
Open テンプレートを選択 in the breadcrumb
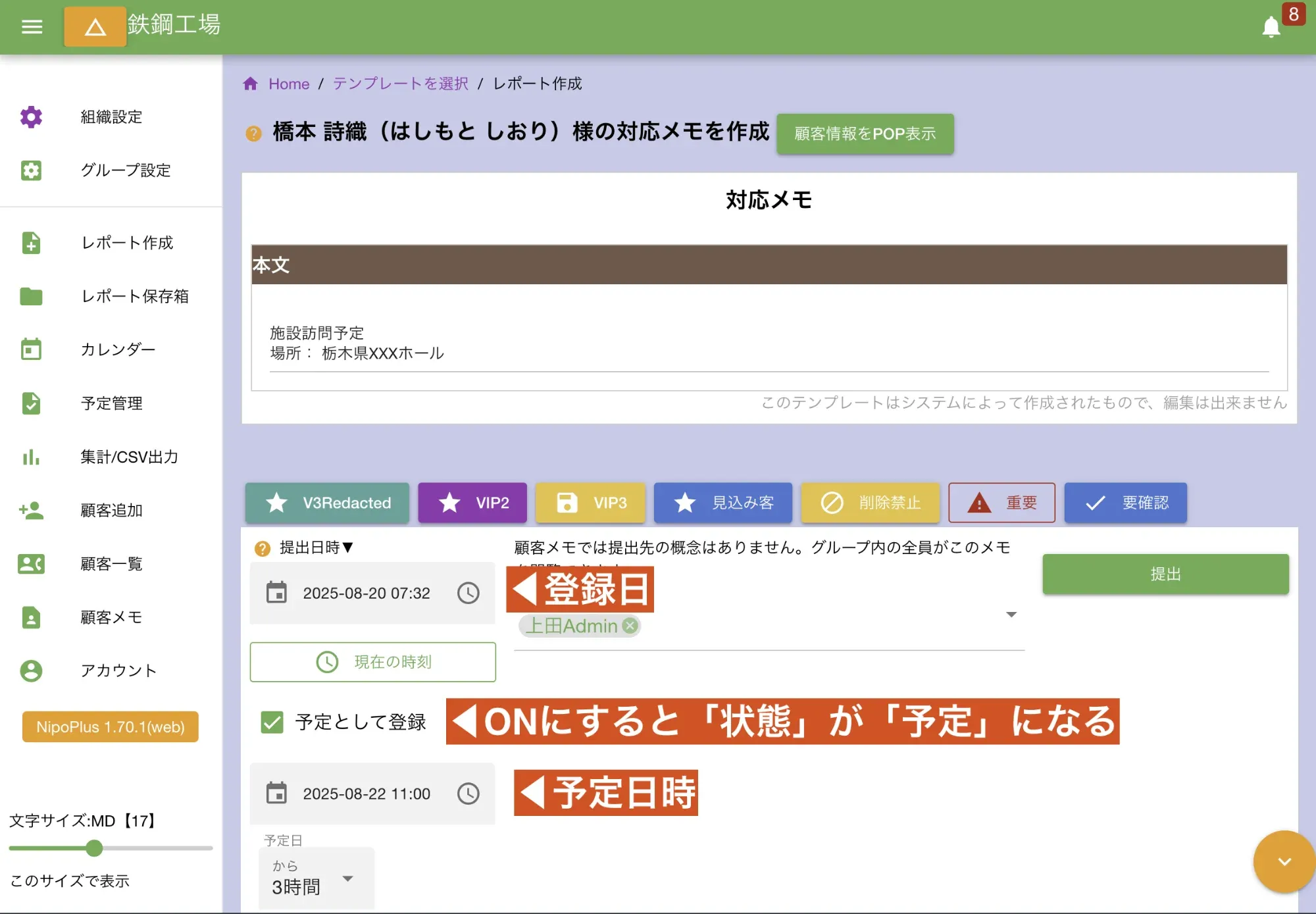399,84
